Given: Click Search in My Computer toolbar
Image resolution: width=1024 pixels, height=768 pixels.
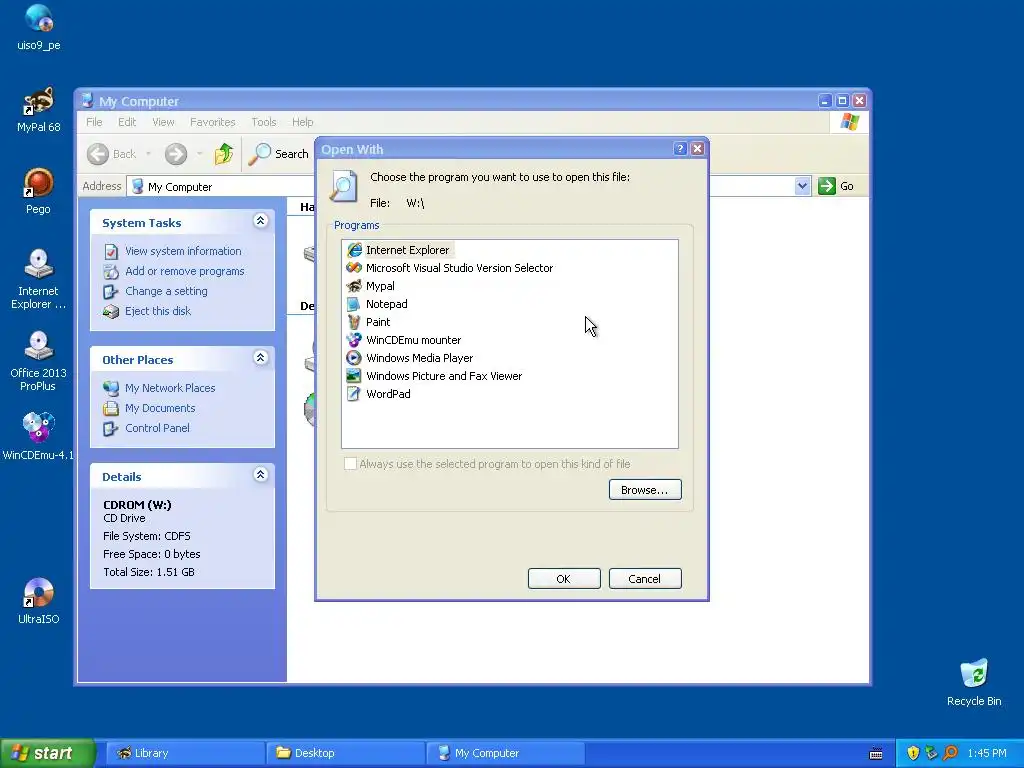Looking at the screenshot, I should [278, 154].
